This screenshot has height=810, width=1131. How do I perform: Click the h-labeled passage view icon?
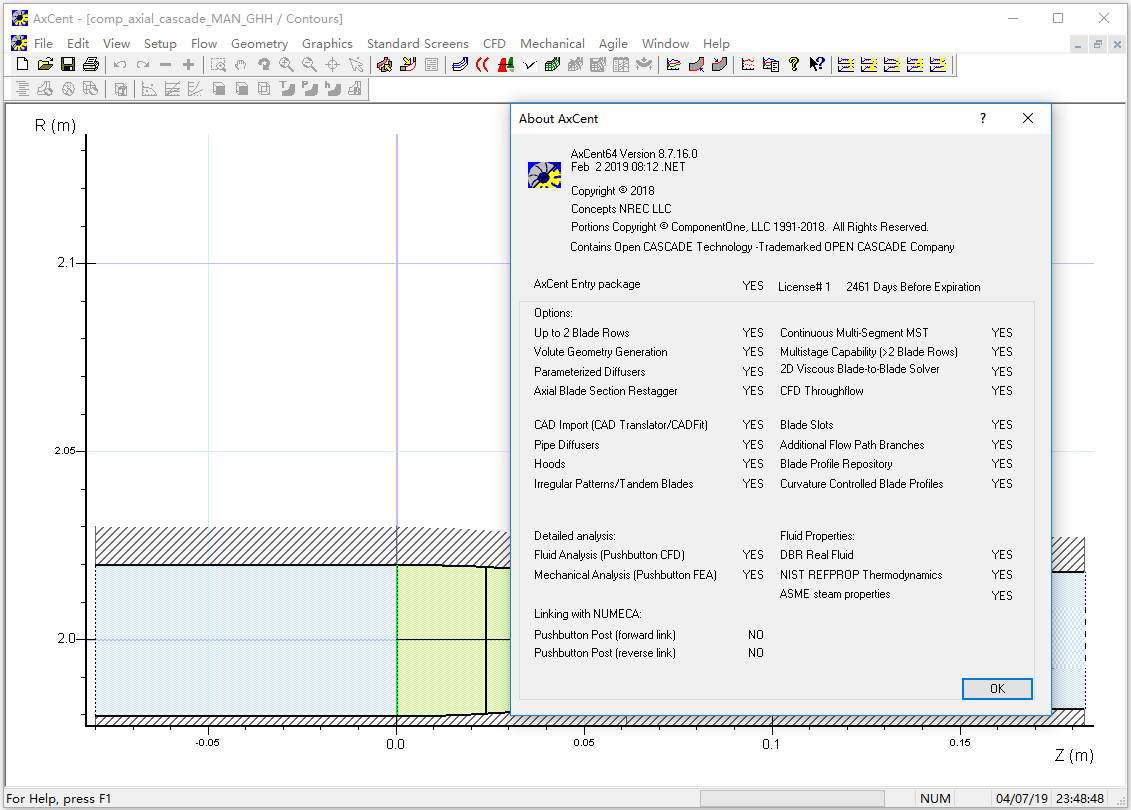coord(333,89)
